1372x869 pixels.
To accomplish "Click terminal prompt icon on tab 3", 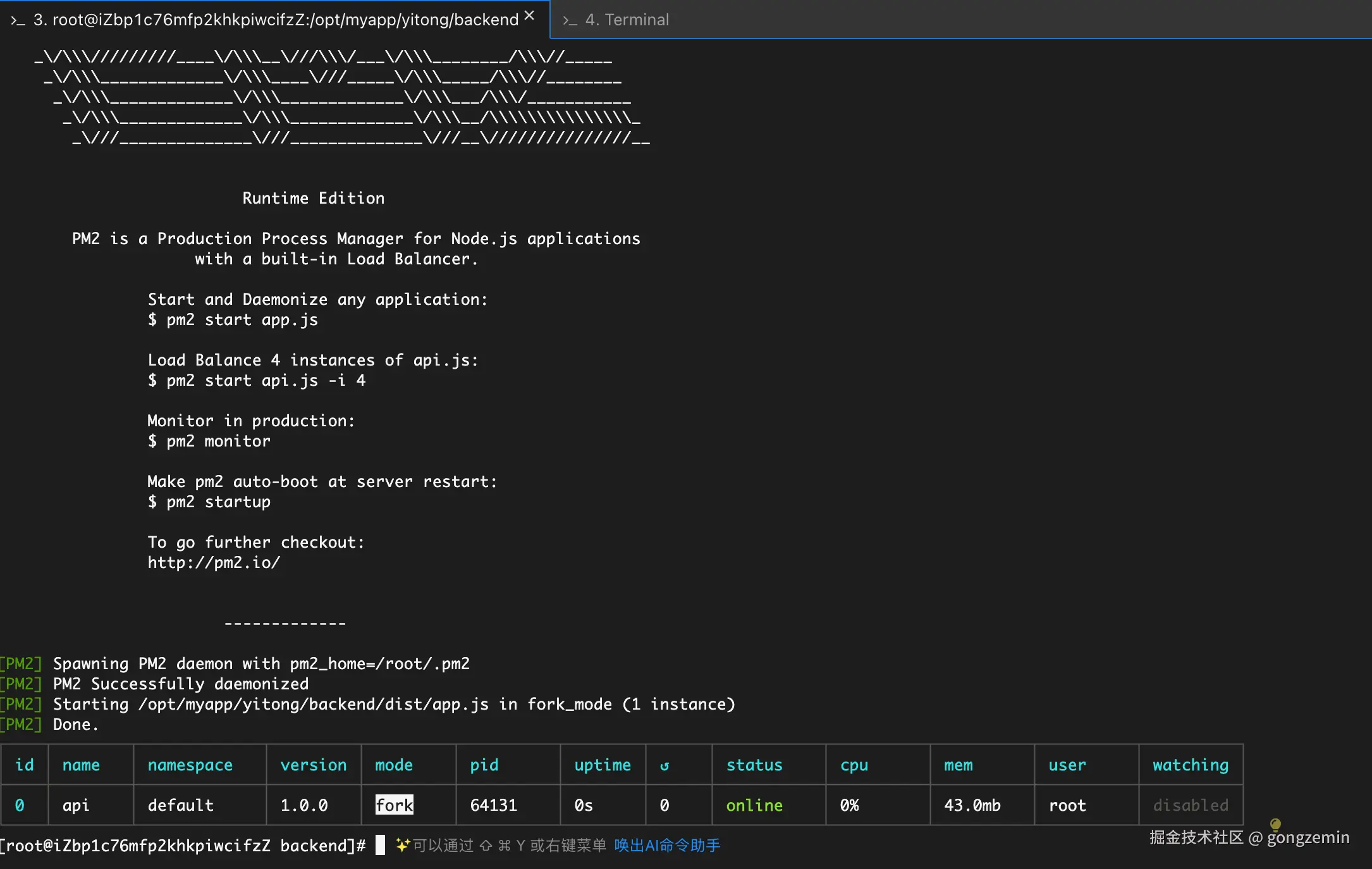I will (x=18, y=21).
